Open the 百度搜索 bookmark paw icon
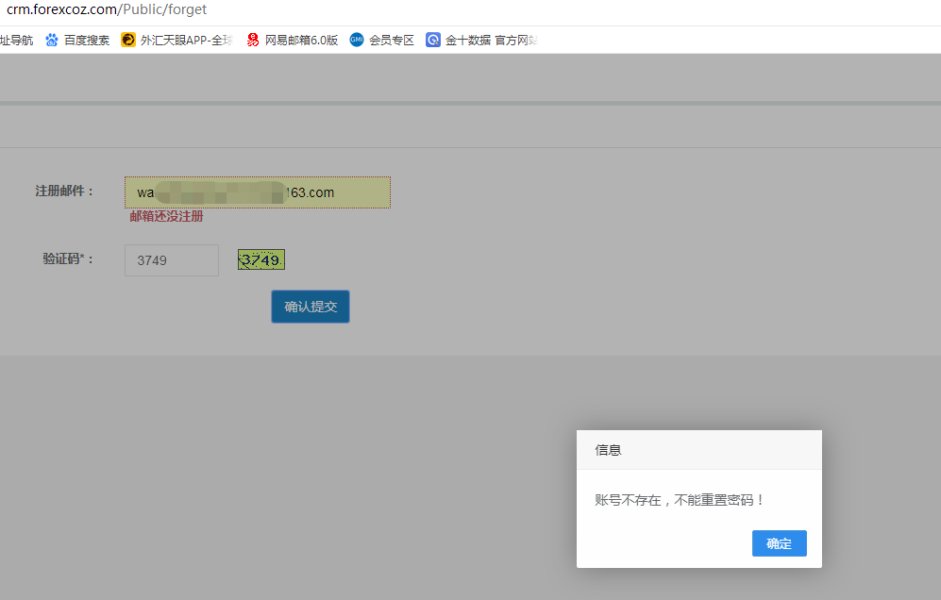Screen dimensions: 941x600 point(52,40)
